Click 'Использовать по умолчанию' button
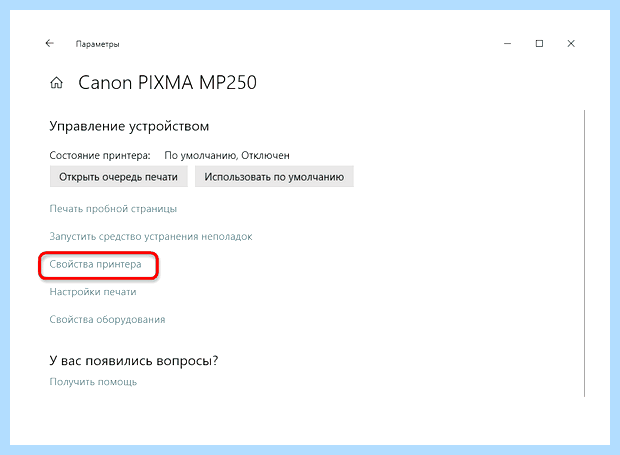Screen dimensions: 620x455 coord(274,177)
